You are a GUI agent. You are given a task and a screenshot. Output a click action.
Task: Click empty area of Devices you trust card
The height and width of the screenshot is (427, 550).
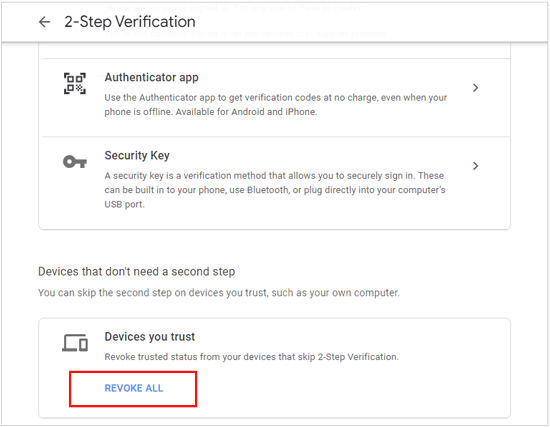pyautogui.click(x=351, y=389)
